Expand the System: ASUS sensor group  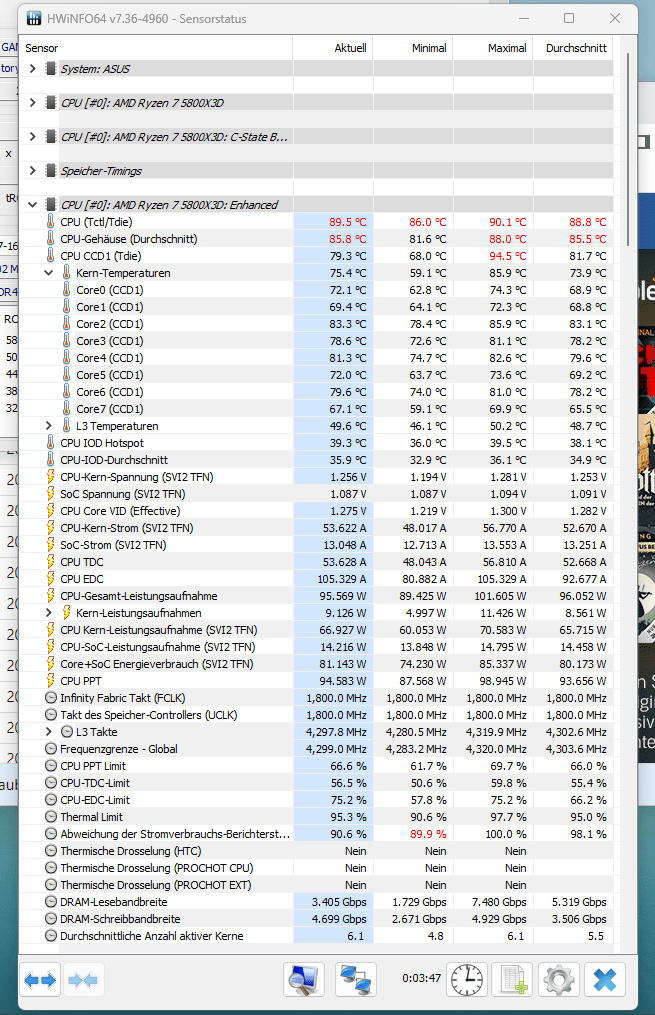[x=32, y=69]
